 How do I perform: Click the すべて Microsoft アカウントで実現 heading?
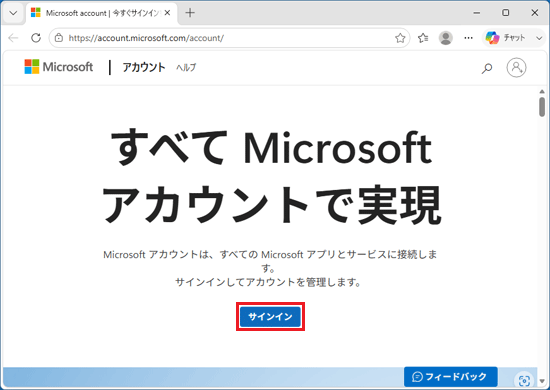tap(271, 176)
